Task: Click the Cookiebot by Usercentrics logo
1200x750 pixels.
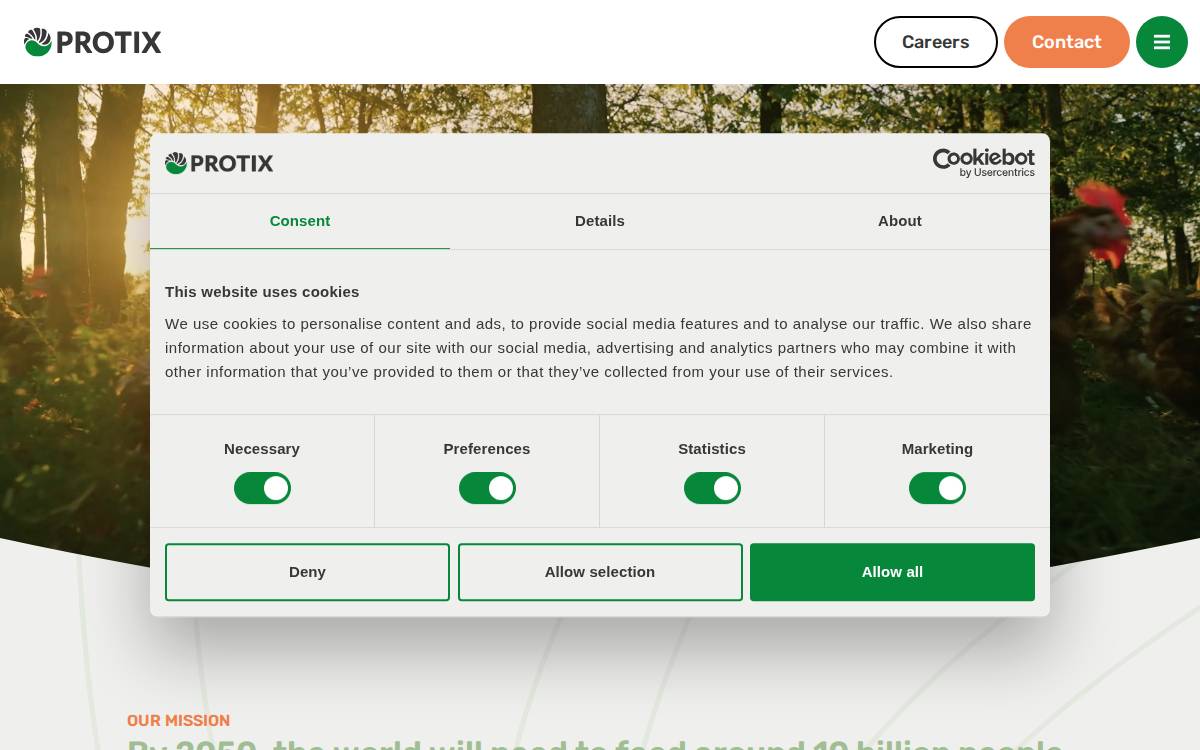Action: [x=984, y=163]
